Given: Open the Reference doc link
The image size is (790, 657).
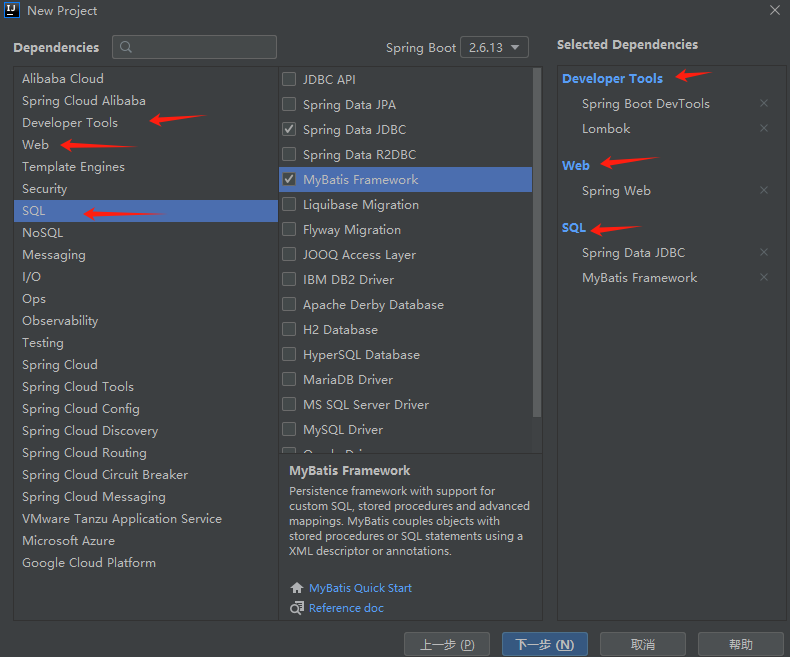Looking at the screenshot, I should (x=346, y=608).
